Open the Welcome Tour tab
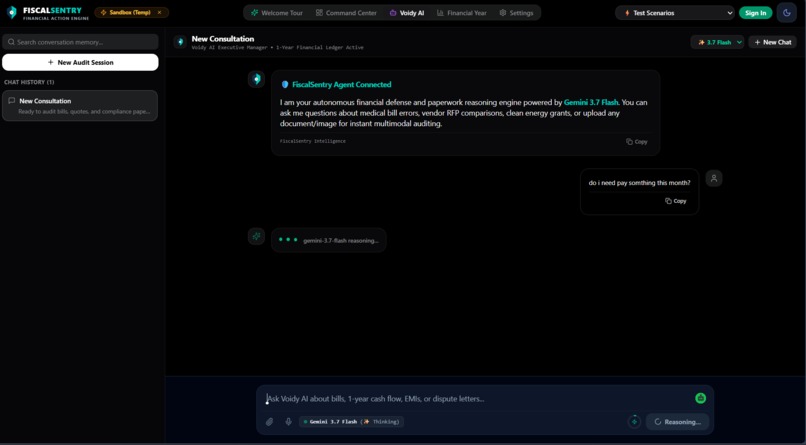The width and height of the screenshot is (806, 445). click(x=277, y=13)
